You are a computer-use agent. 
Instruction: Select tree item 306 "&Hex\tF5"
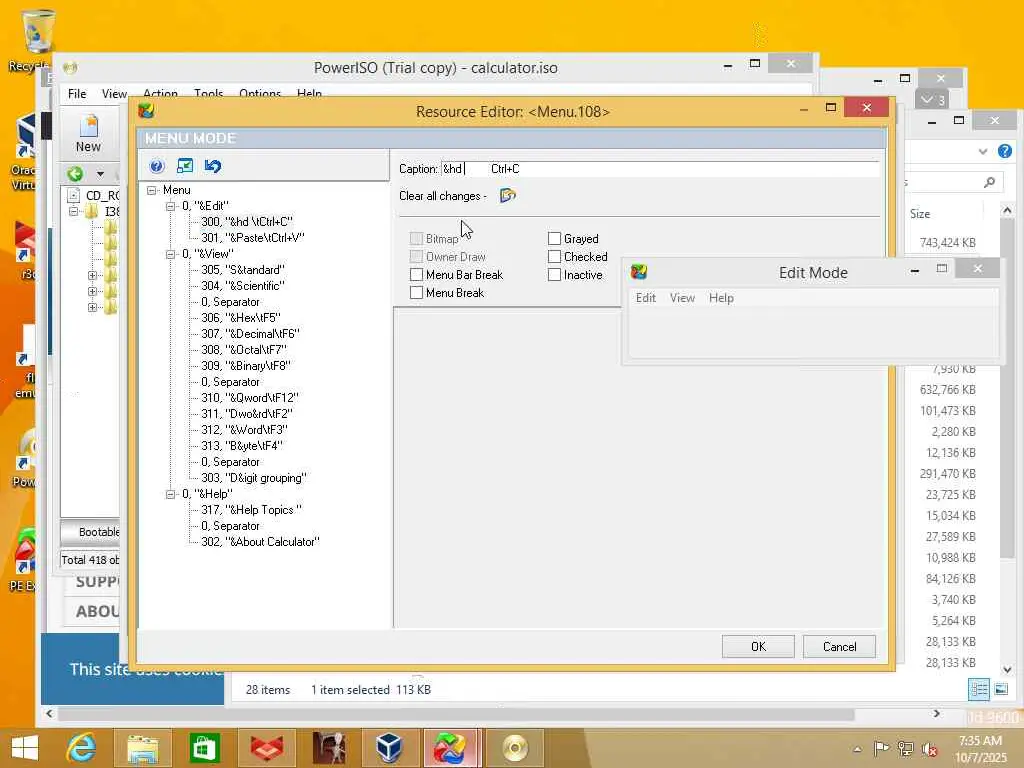click(240, 318)
